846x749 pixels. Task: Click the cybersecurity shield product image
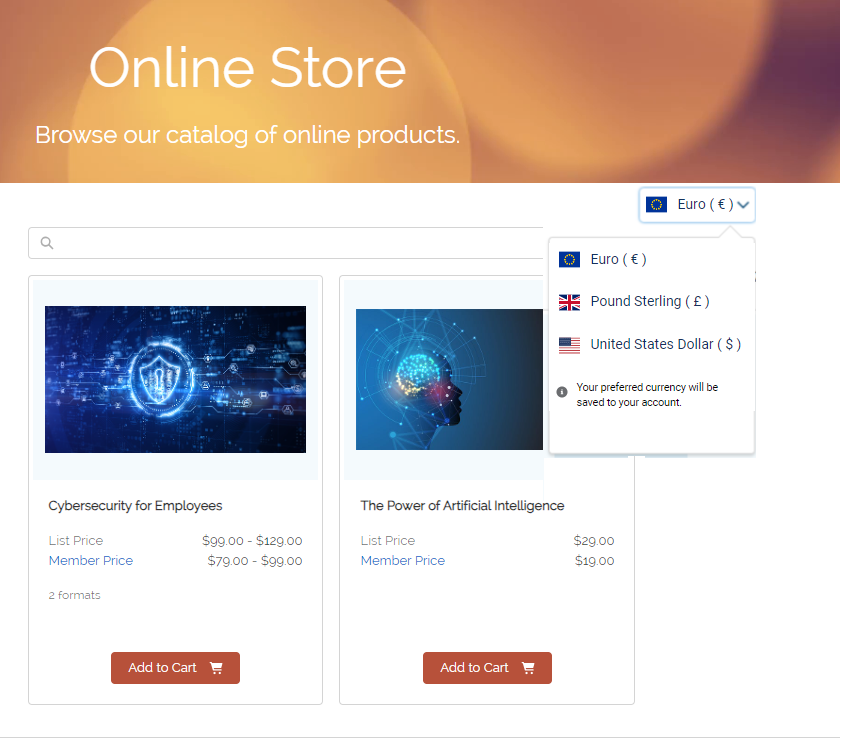pyautogui.click(x=175, y=380)
